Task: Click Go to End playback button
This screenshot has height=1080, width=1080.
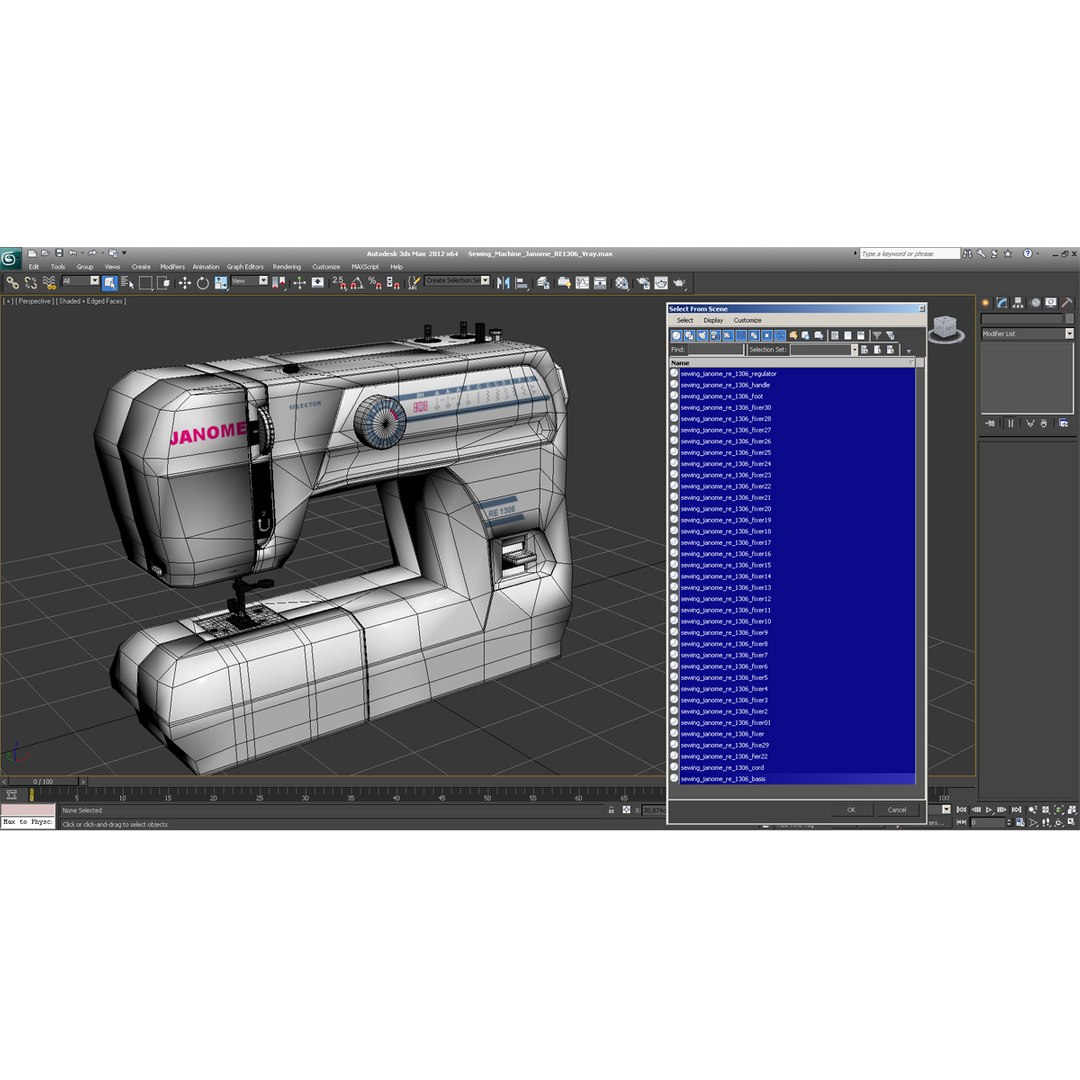Action: [1016, 810]
